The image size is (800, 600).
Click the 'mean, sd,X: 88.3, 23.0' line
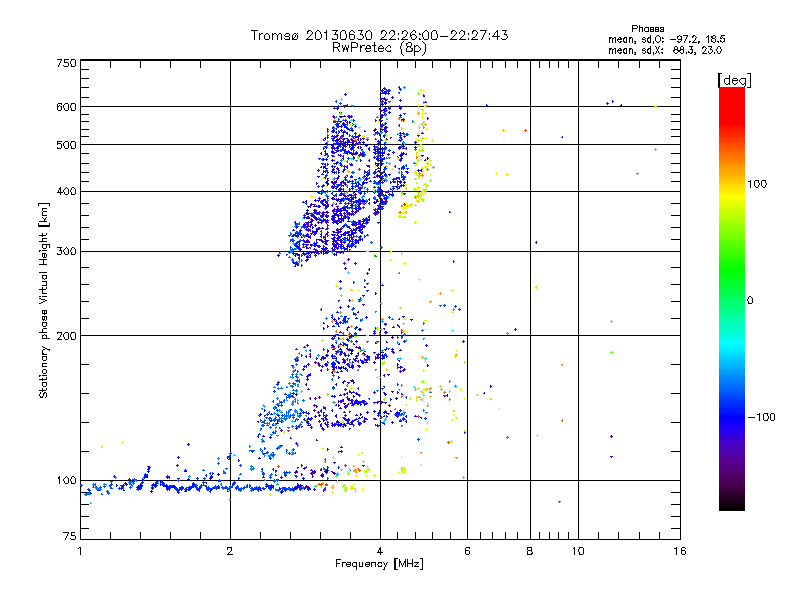665,50
